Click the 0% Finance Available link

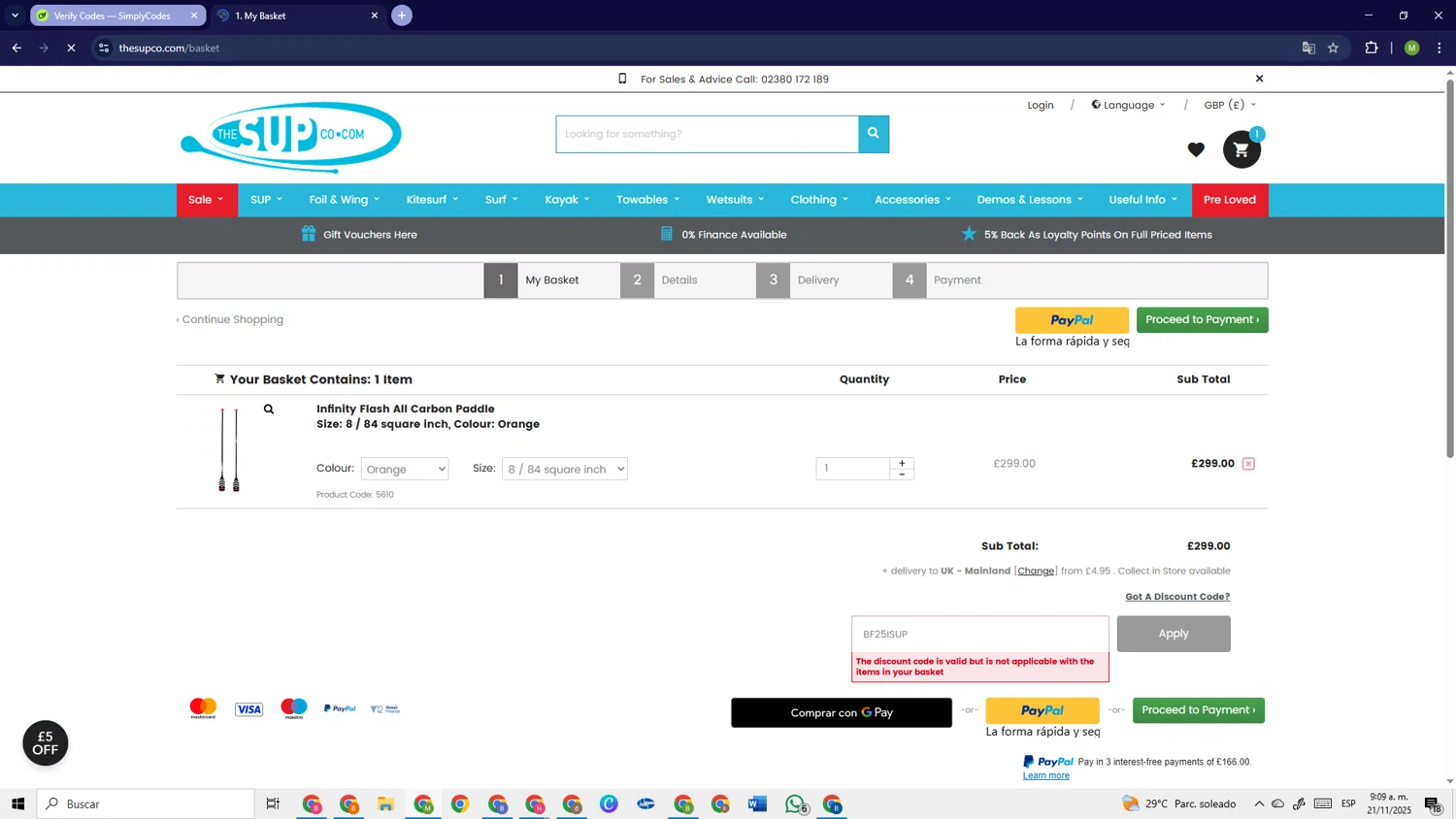[x=723, y=234]
